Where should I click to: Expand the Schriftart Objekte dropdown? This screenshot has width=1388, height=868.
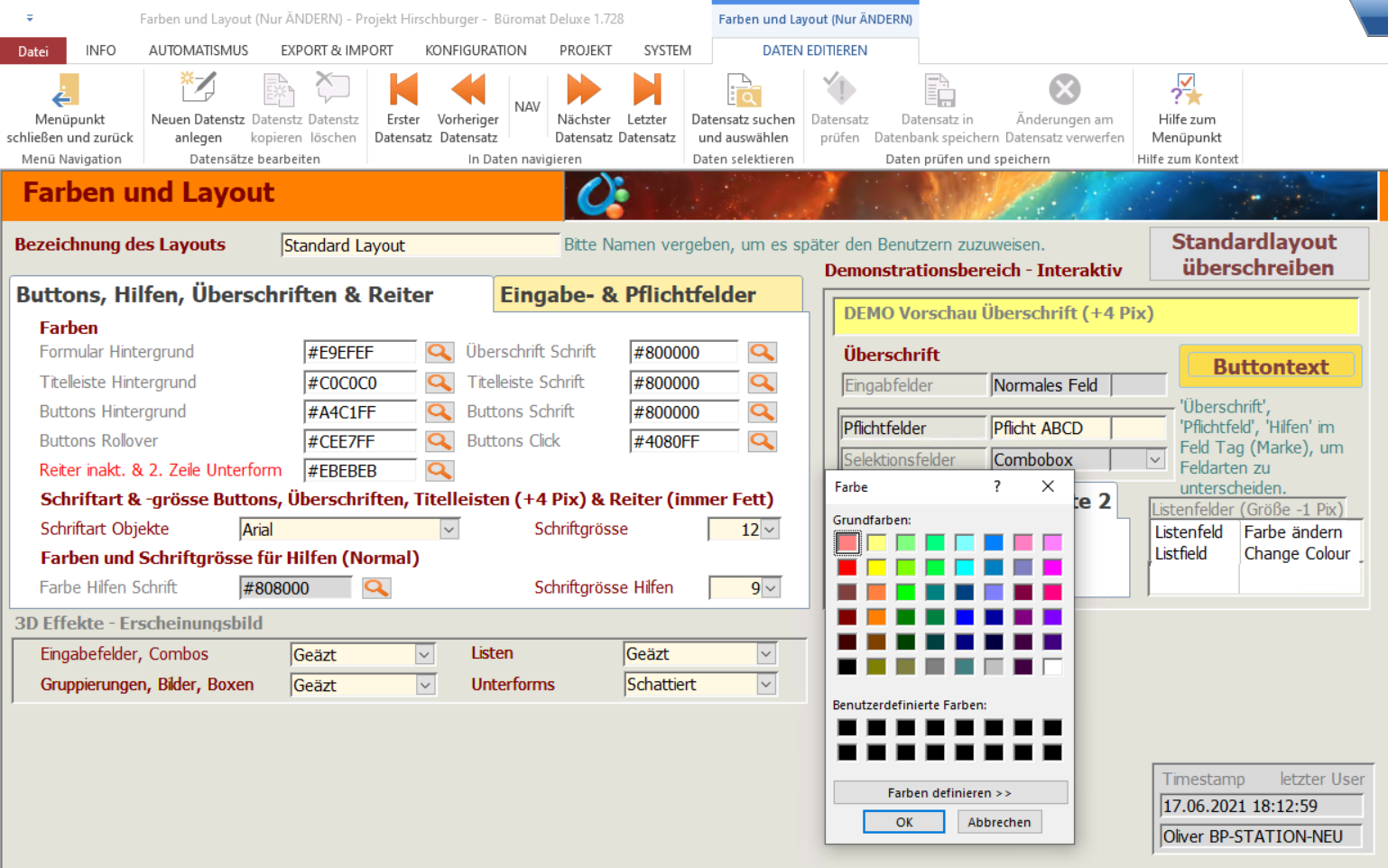click(x=449, y=530)
